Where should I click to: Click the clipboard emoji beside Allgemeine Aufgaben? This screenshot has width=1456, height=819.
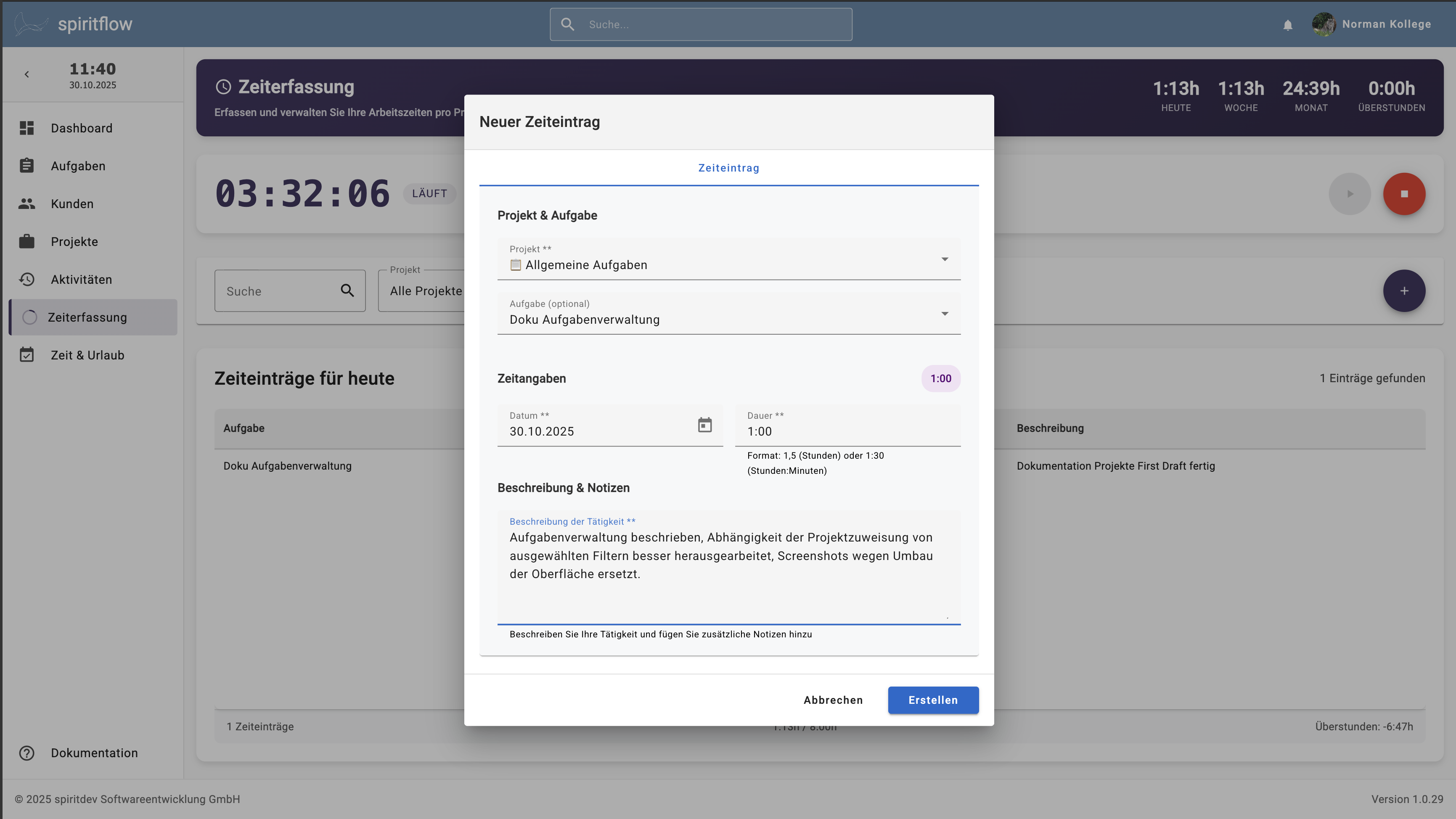(516, 264)
